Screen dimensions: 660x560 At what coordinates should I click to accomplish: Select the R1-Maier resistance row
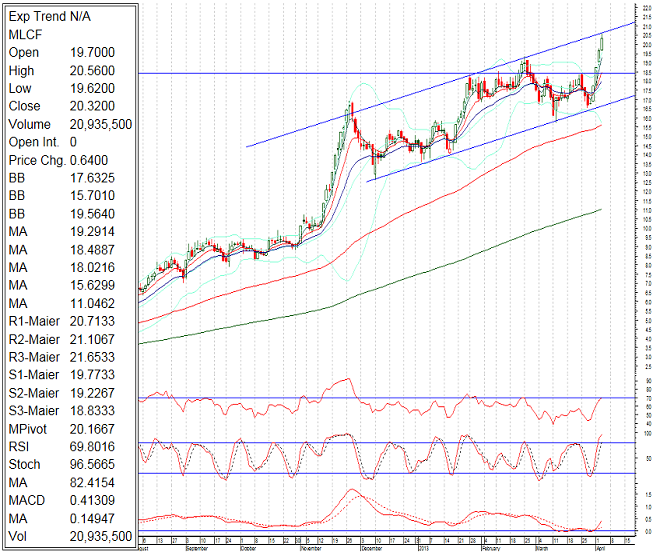coord(68,321)
